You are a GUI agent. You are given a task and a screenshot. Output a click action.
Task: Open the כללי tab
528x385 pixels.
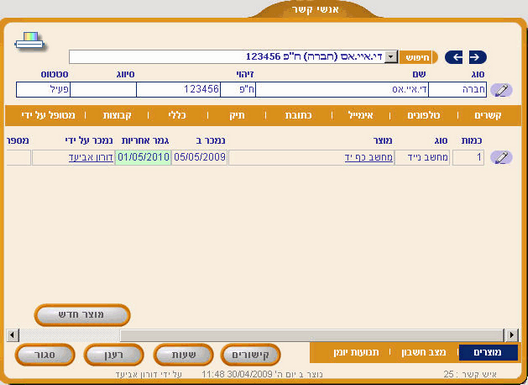tap(177, 116)
